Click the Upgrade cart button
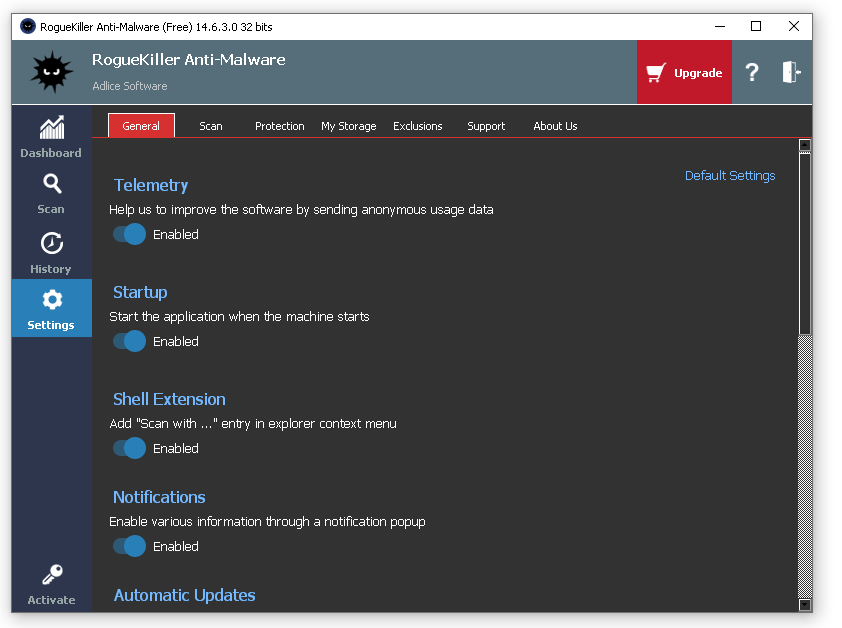 coord(684,72)
